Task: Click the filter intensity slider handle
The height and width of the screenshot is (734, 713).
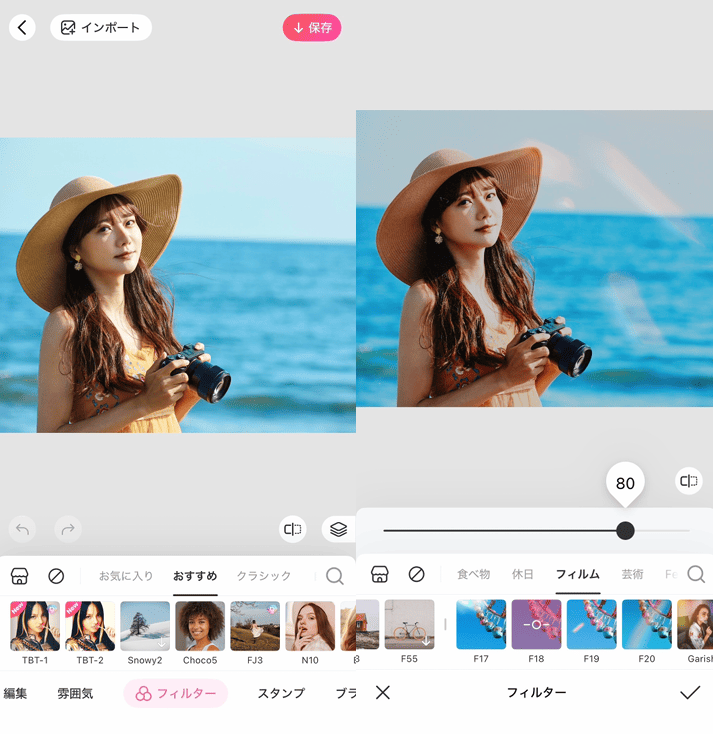Action: point(625,531)
